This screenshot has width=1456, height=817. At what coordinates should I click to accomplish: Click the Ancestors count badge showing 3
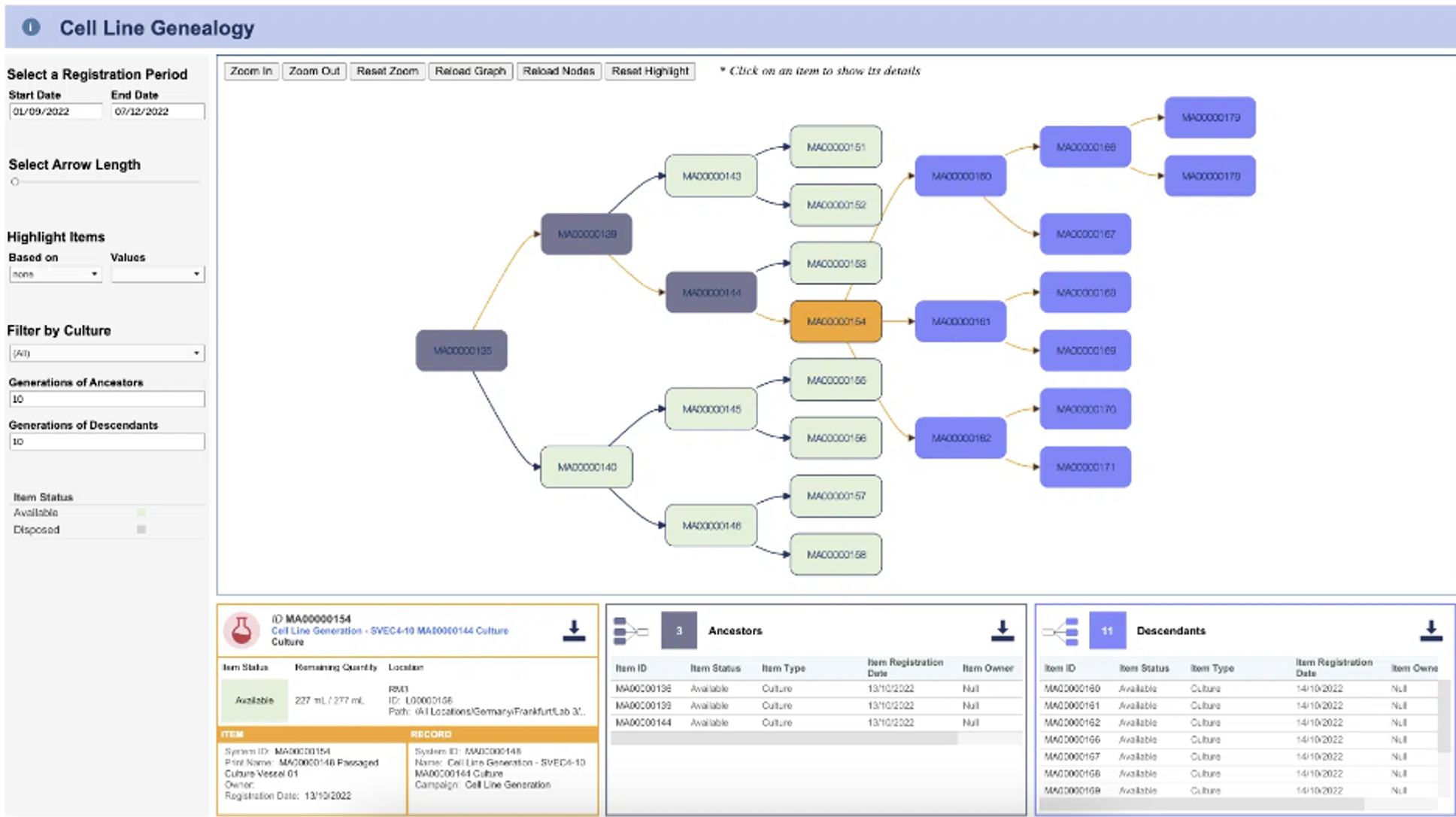[x=678, y=630]
